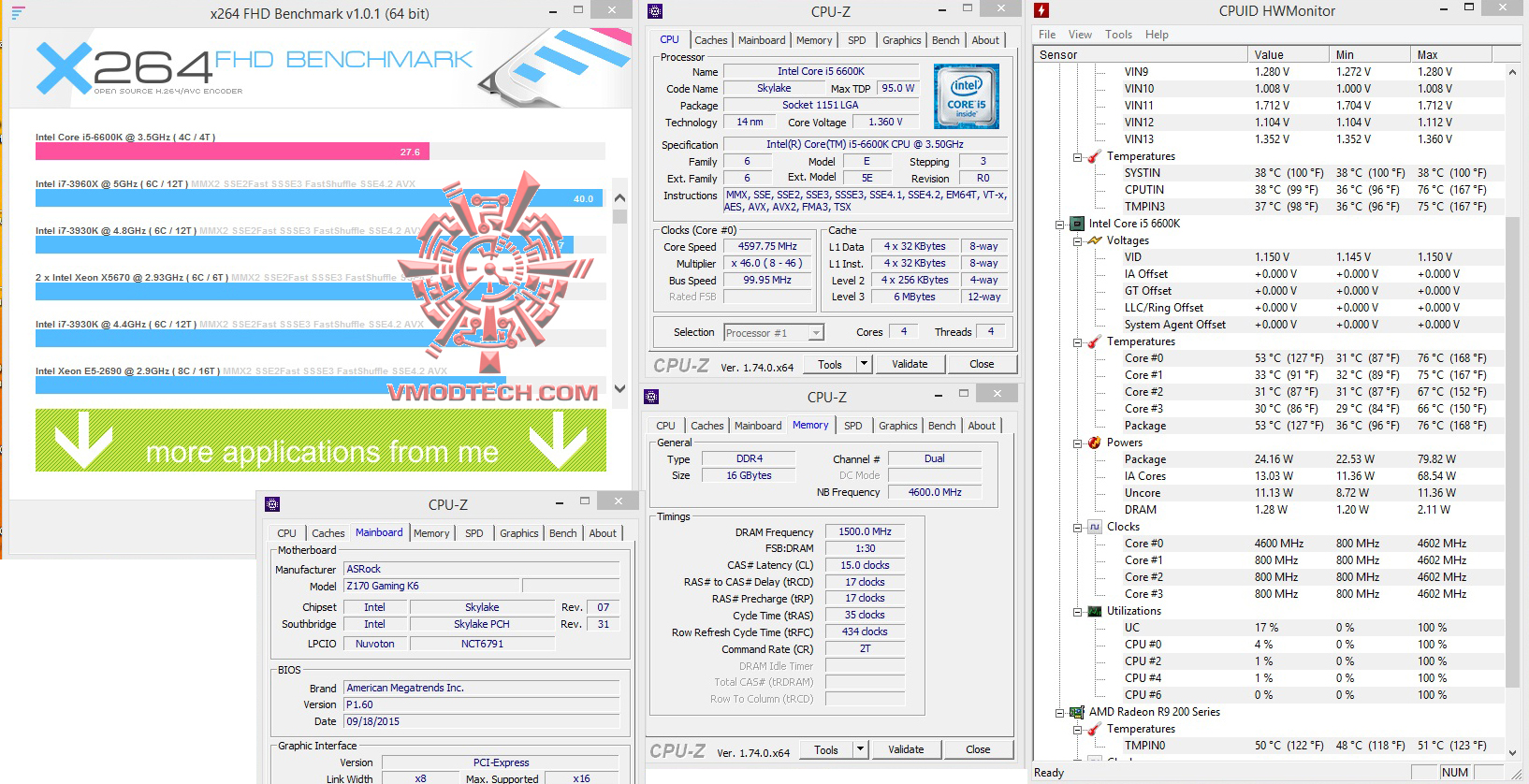Image resolution: width=1529 pixels, height=784 pixels.
Task: Open the File menu in HWMonitor
Action: 1047,35
